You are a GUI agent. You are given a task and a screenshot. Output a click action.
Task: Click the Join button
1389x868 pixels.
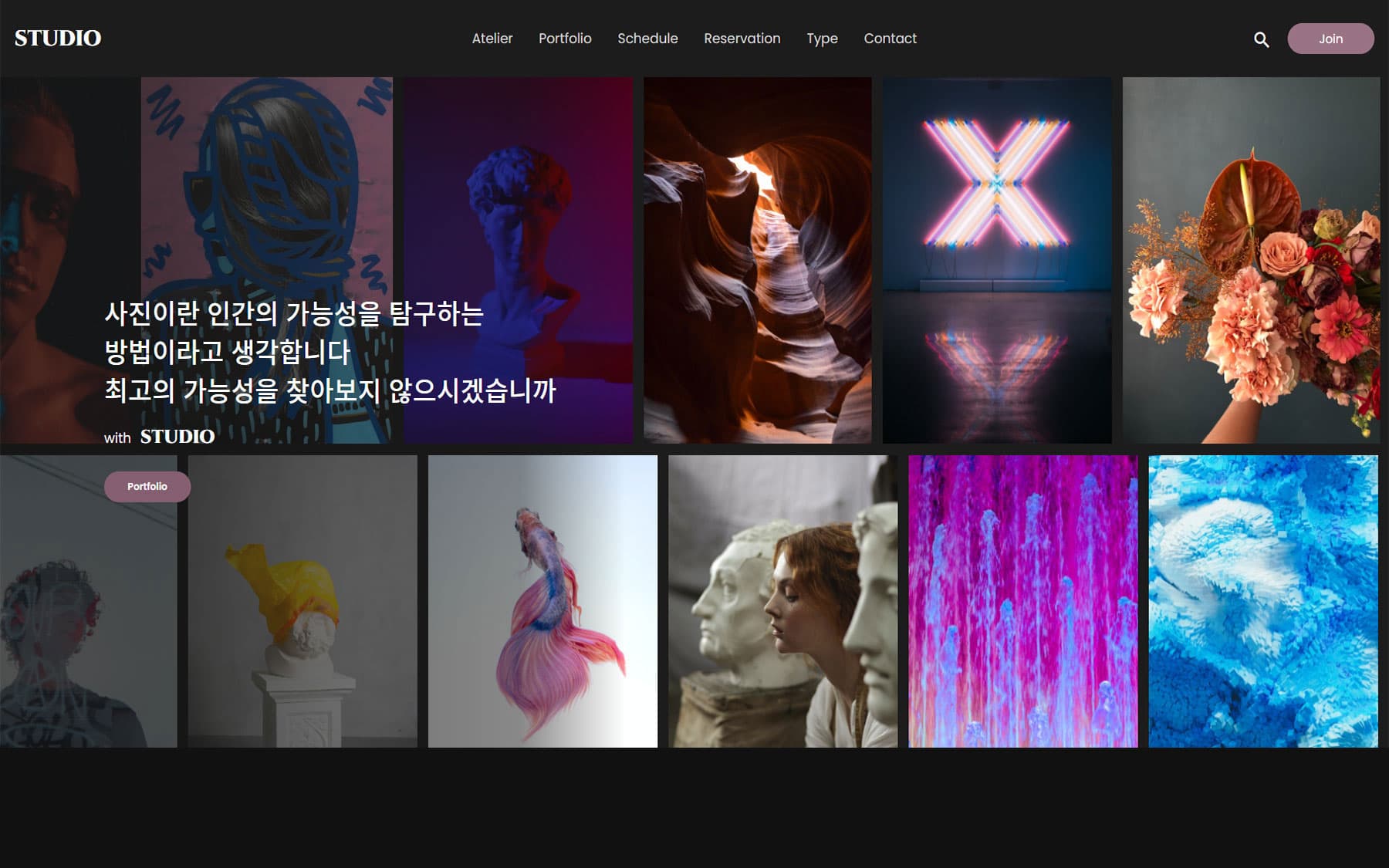(x=1330, y=39)
